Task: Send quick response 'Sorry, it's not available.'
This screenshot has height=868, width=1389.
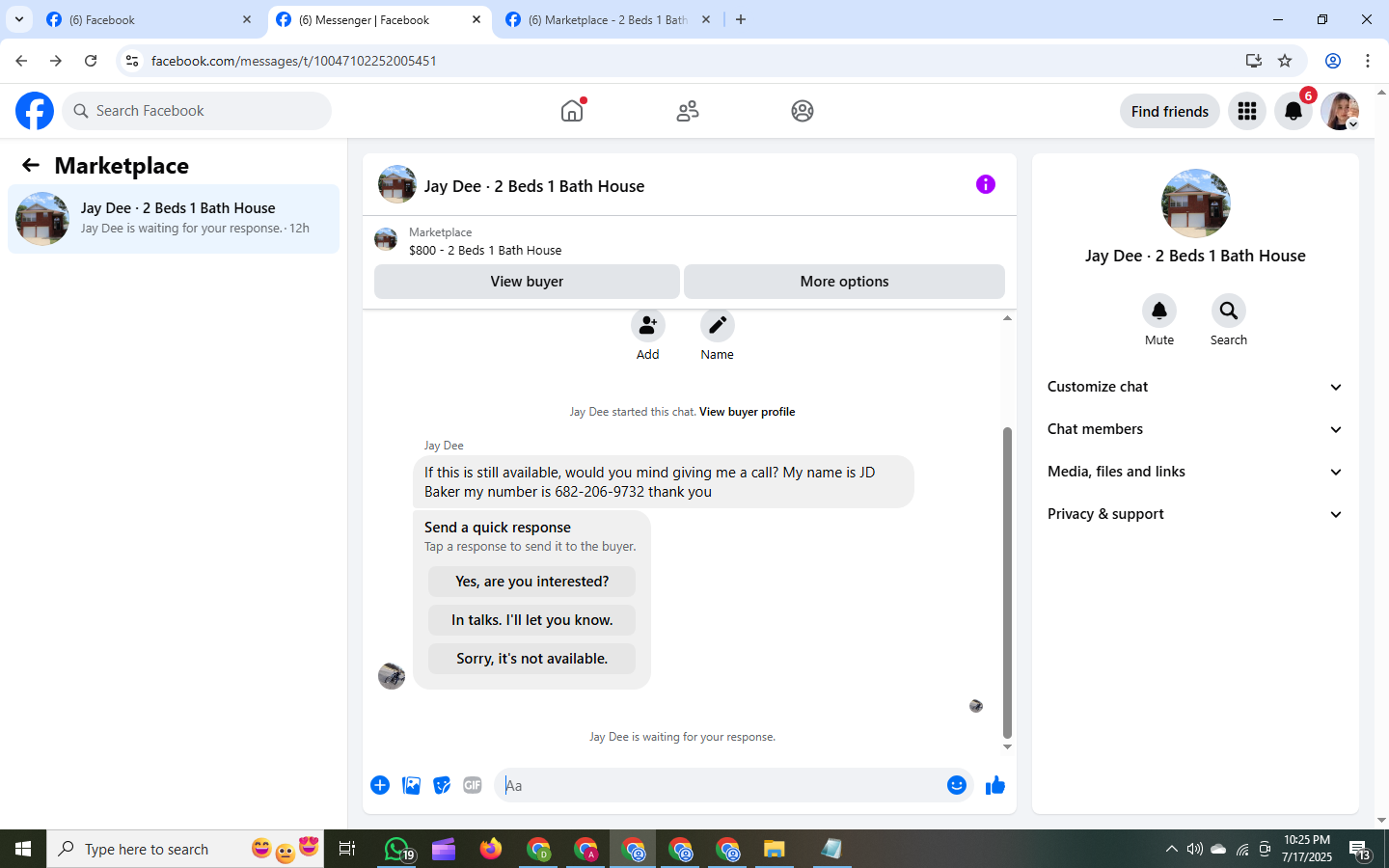Action: (x=532, y=659)
